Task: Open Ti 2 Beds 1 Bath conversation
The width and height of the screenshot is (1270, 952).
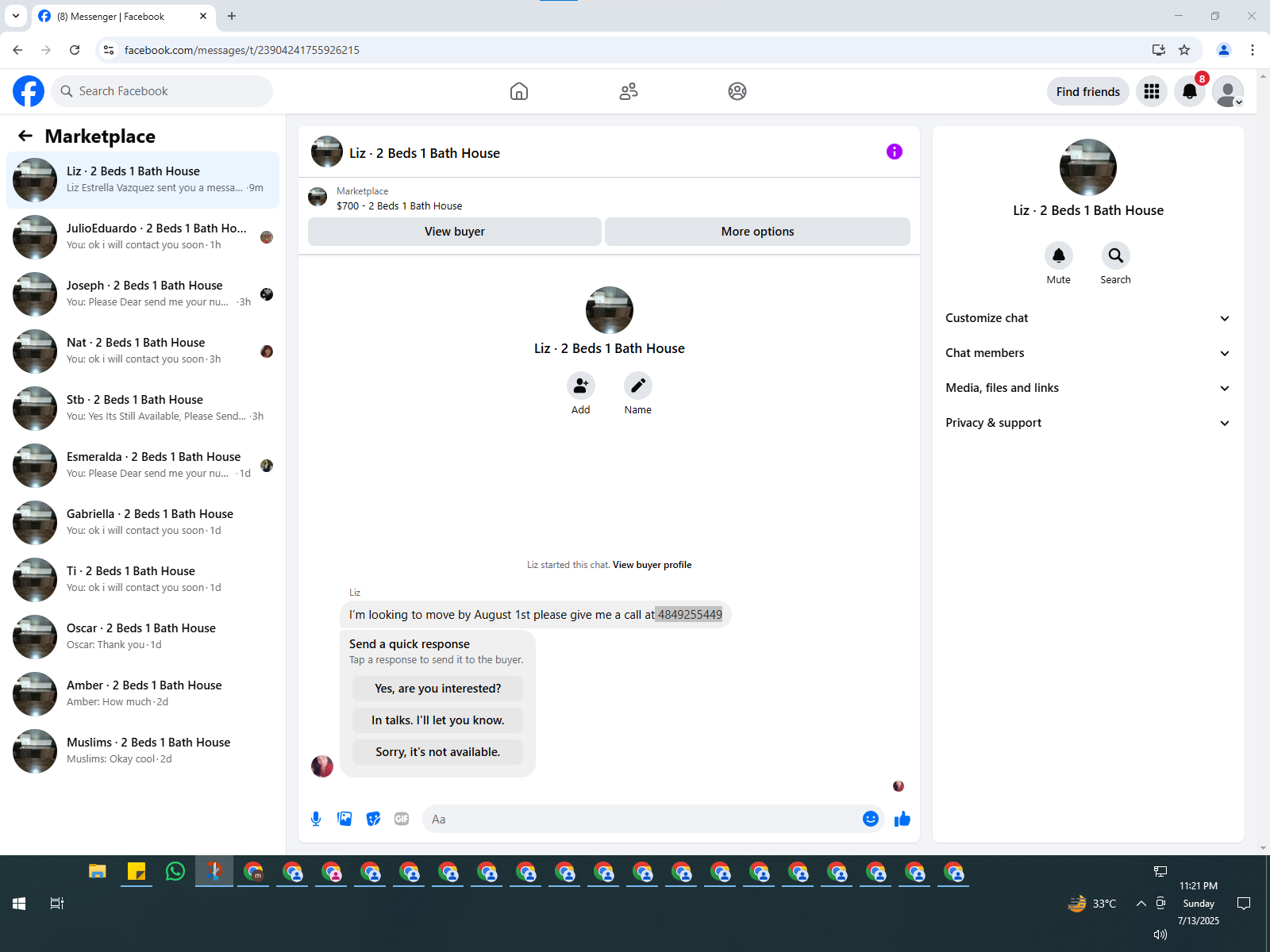Action: 143,580
